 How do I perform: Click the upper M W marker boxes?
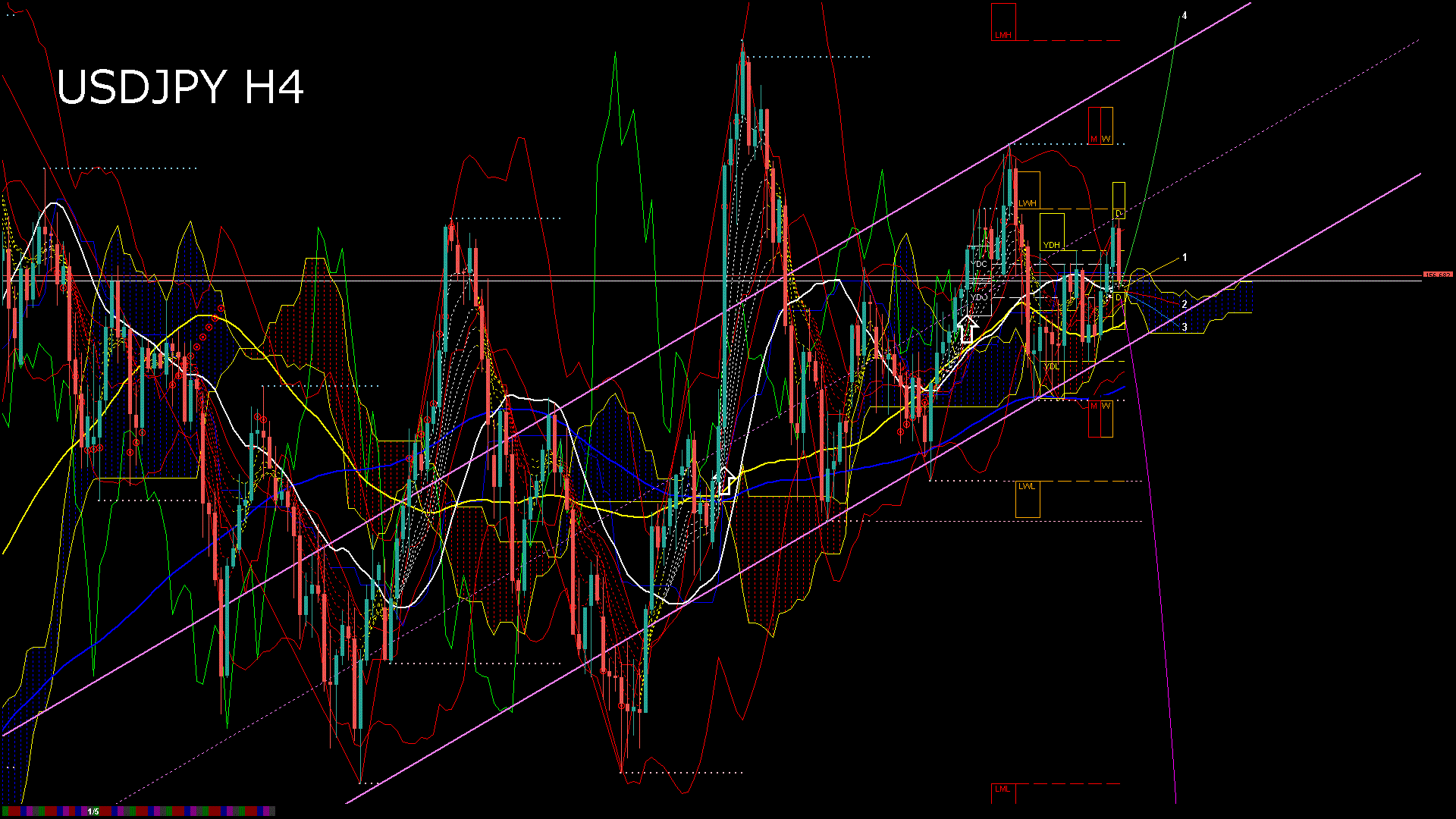click(x=1100, y=127)
